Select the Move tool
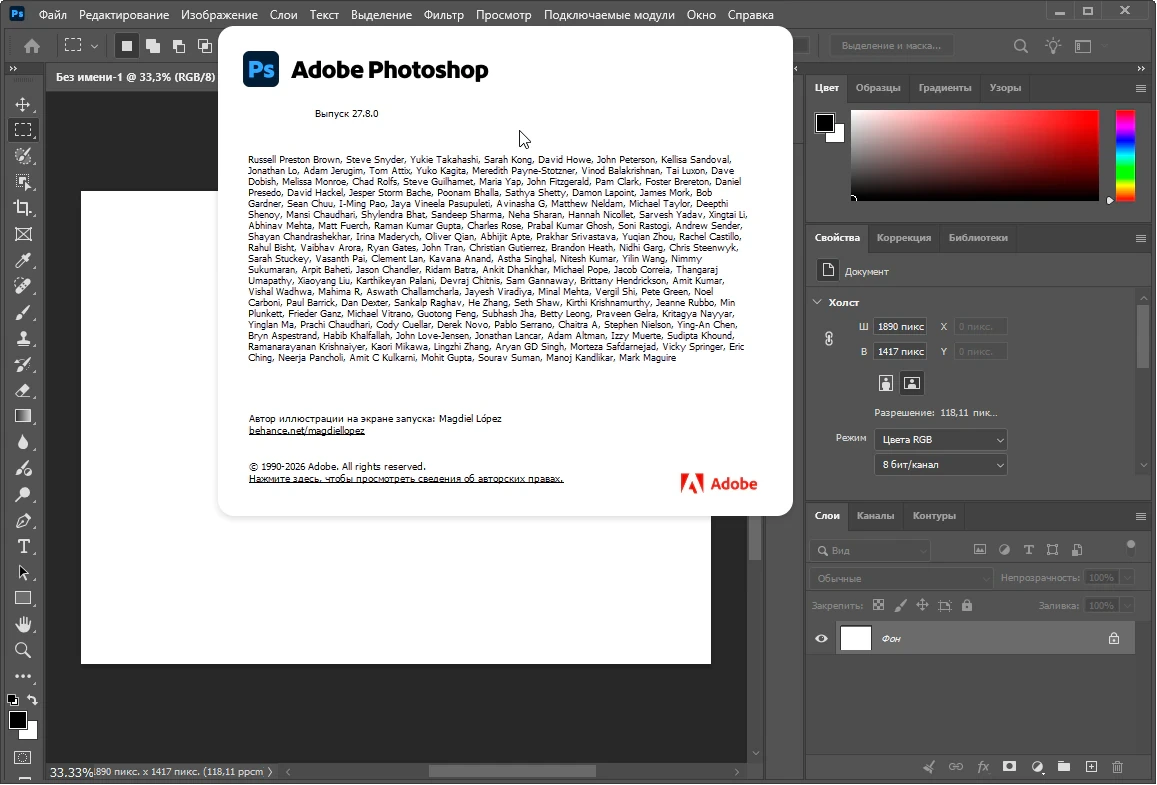 tap(23, 104)
